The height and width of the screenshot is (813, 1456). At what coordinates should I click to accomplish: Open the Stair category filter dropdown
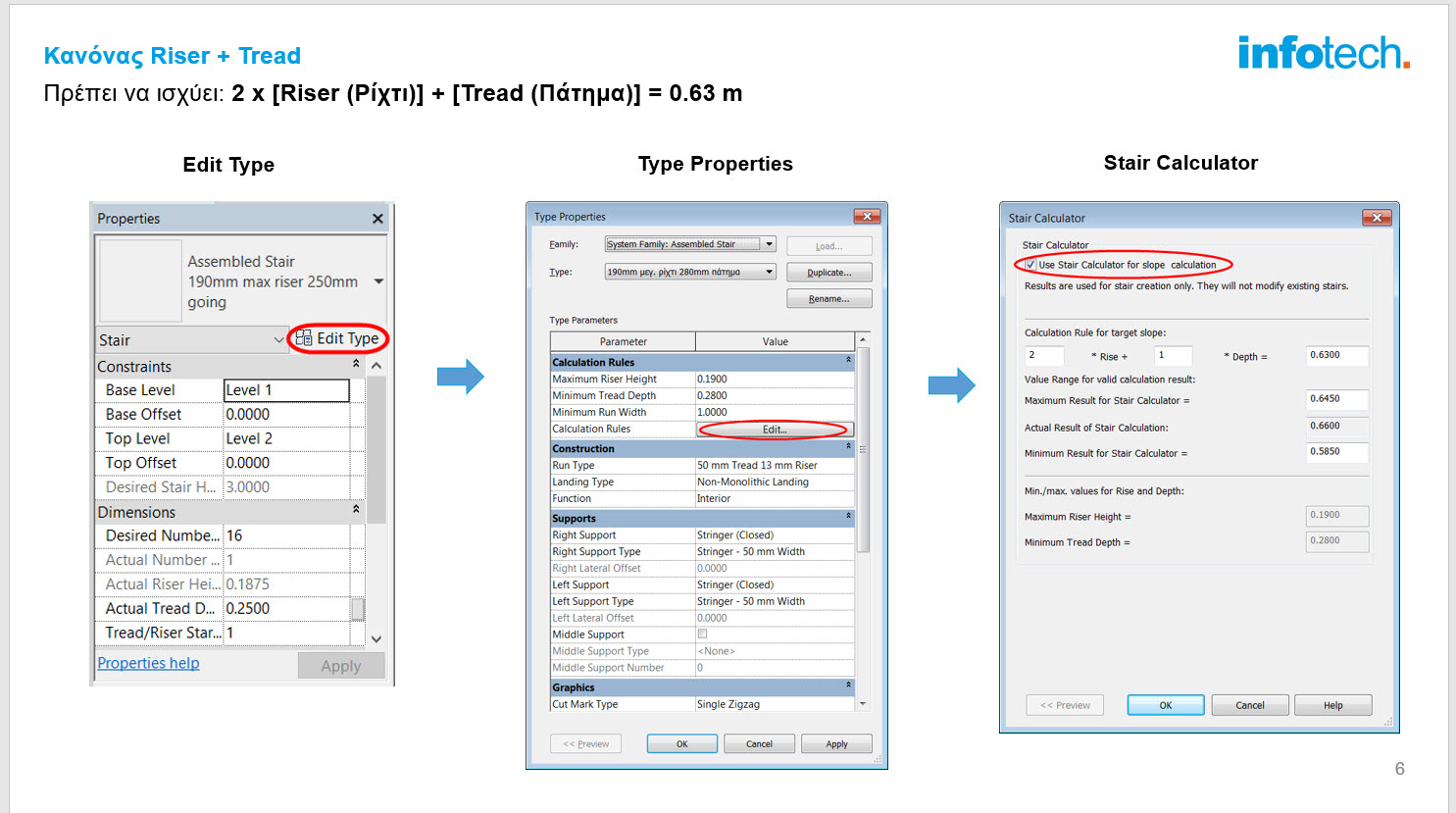point(278,340)
